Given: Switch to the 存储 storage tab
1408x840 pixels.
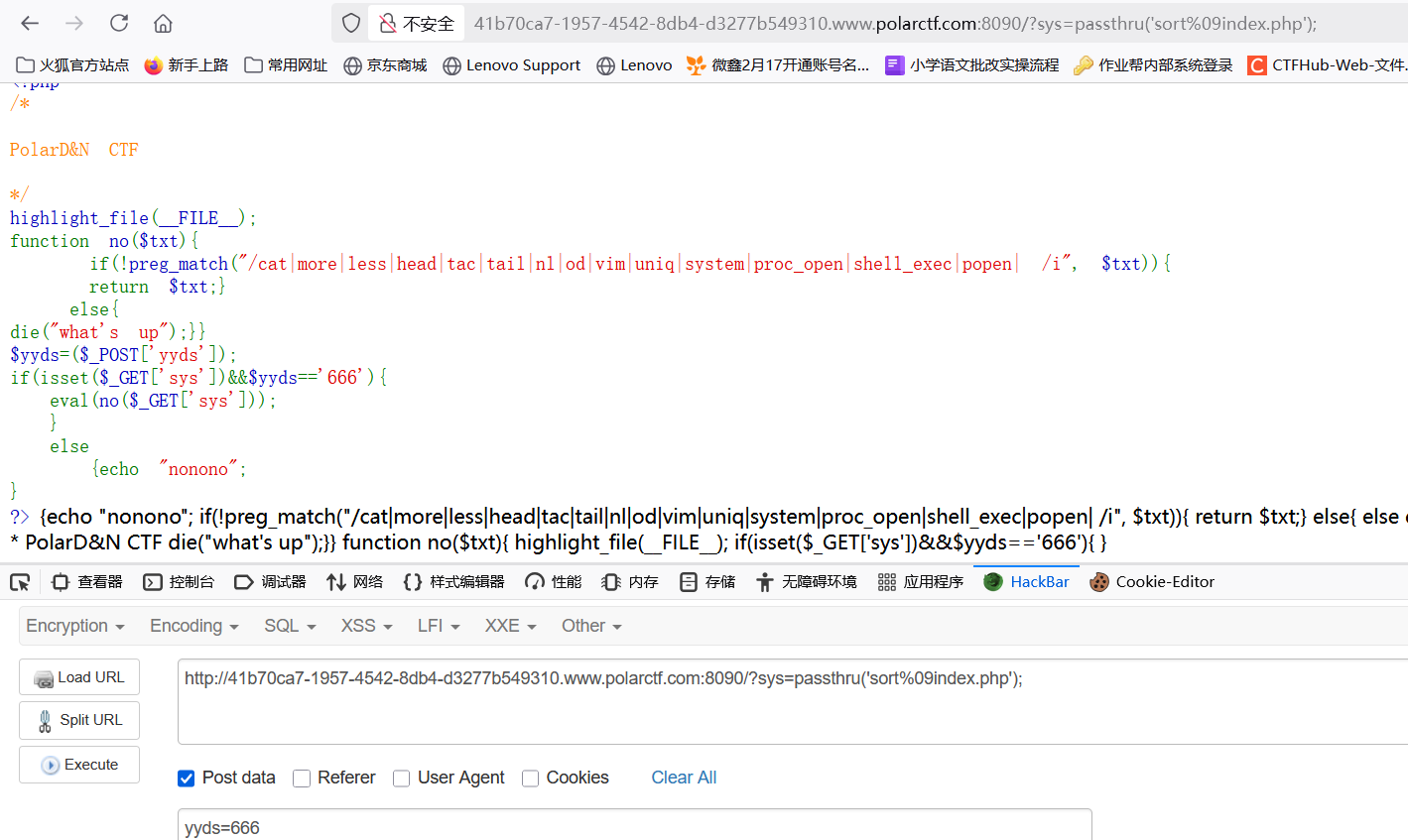Looking at the screenshot, I should click(707, 582).
